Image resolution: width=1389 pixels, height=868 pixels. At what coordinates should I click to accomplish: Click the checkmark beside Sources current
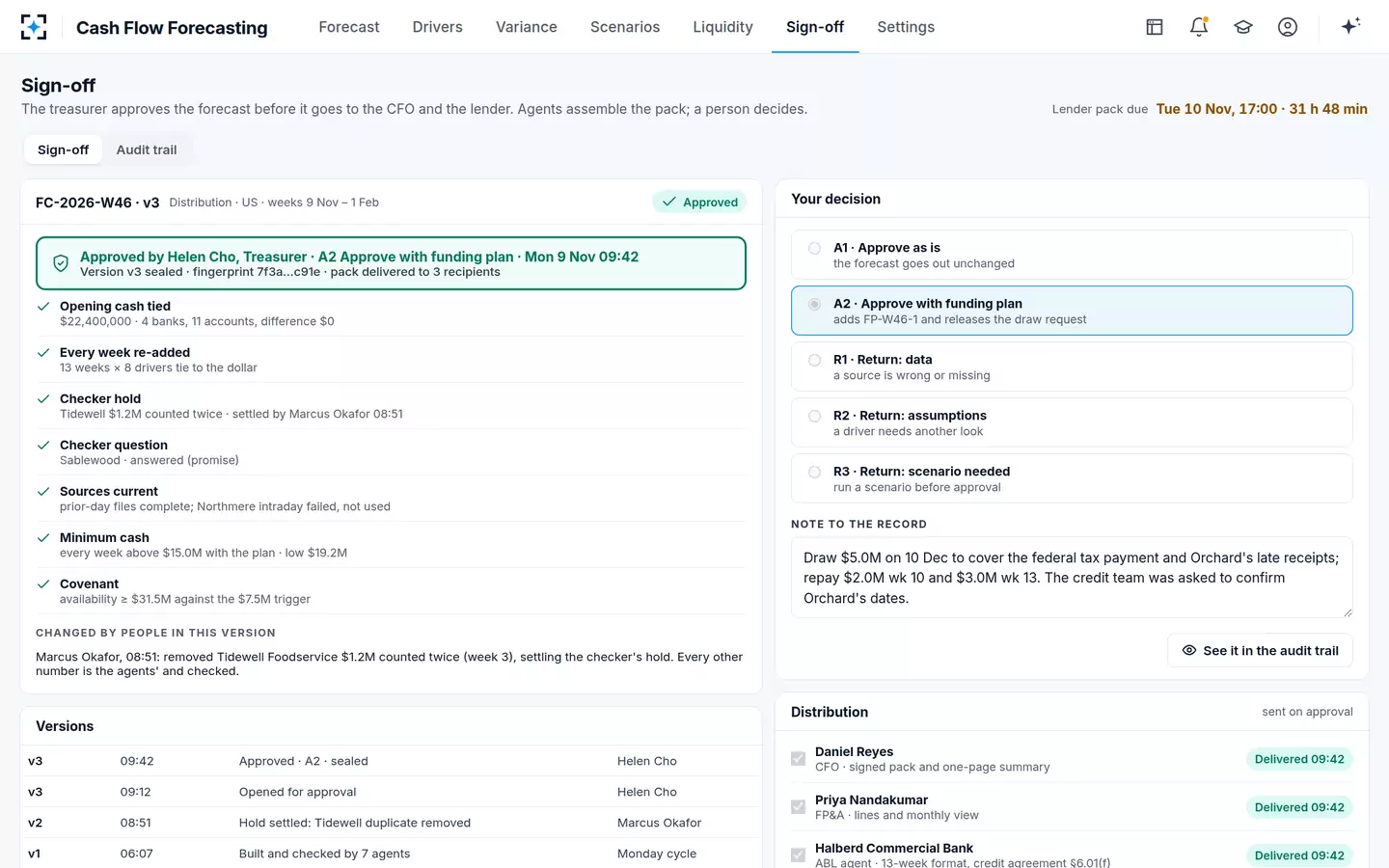pos(43,491)
